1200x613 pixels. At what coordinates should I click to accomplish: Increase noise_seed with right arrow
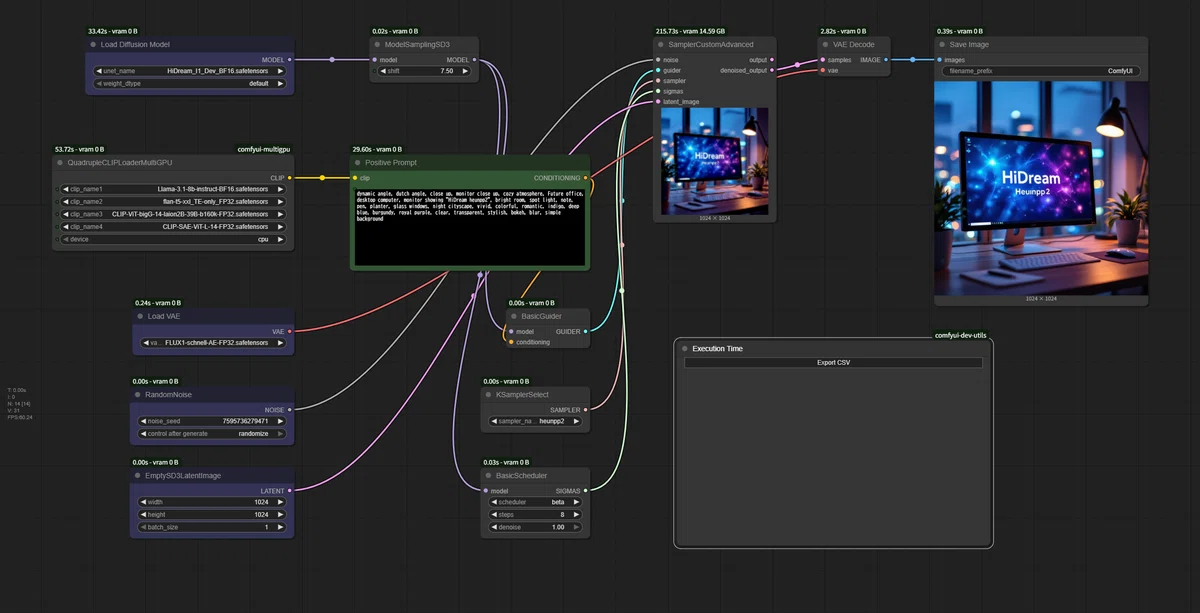click(281, 422)
